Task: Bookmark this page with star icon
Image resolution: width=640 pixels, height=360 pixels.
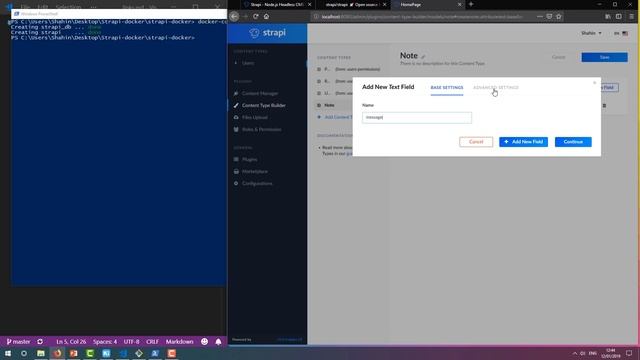Action: point(559,16)
